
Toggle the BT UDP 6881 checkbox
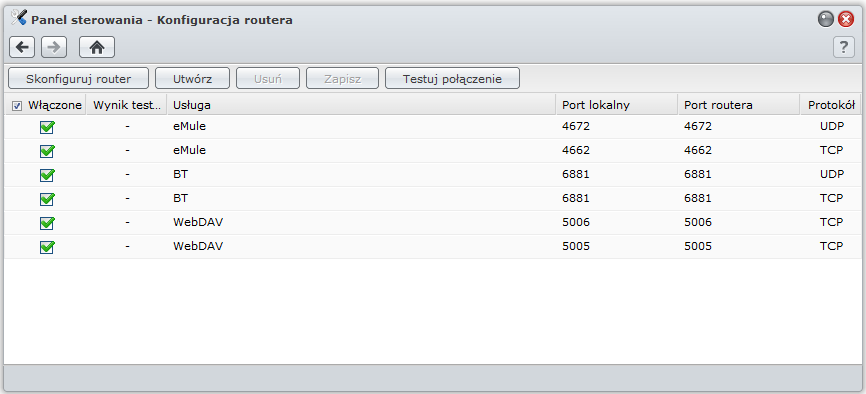(47, 175)
